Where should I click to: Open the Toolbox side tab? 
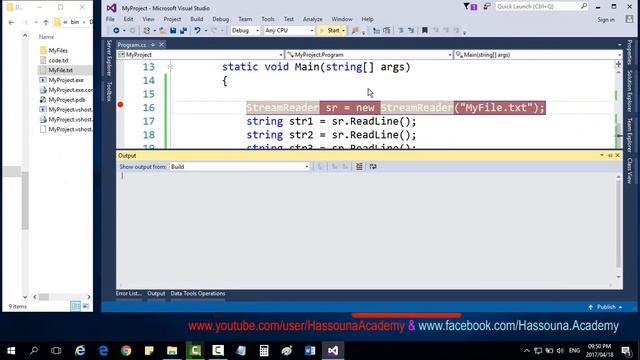pyautogui.click(x=109, y=91)
